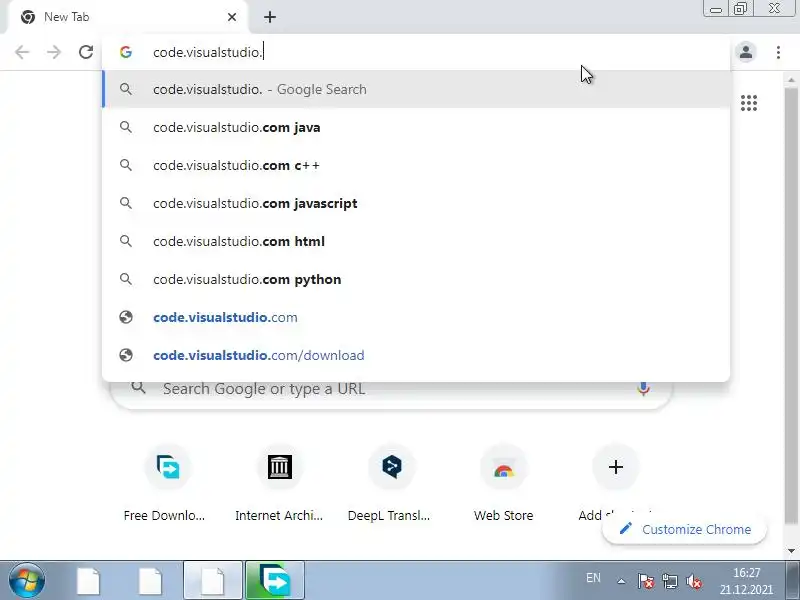800x600 pixels.
Task: Open the Google apps grid
Action: click(748, 103)
